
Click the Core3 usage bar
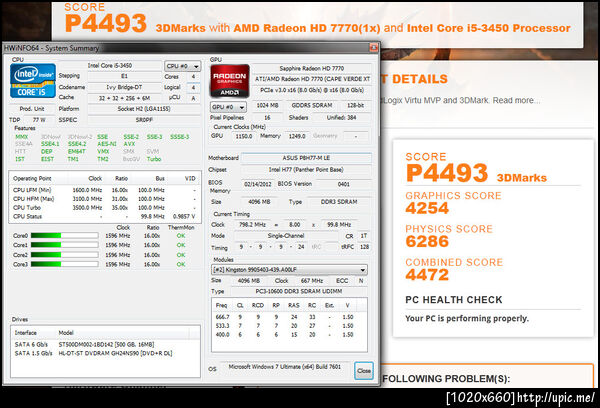[x=64, y=264]
